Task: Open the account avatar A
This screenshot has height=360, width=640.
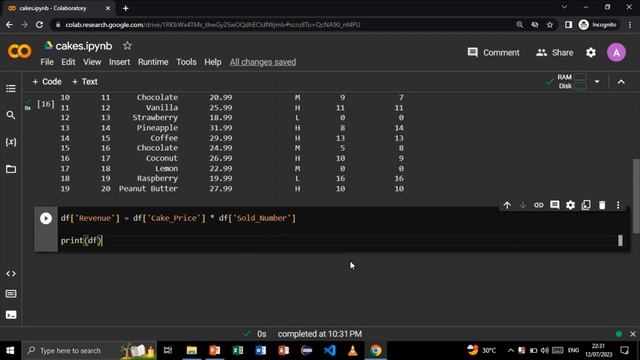Action: tap(616, 53)
